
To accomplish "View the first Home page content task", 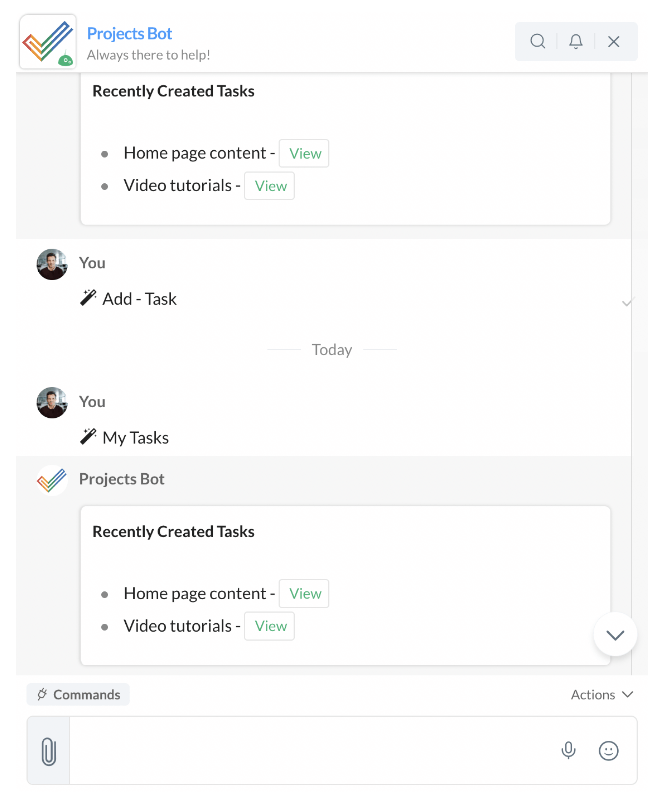I will pyautogui.click(x=304, y=153).
